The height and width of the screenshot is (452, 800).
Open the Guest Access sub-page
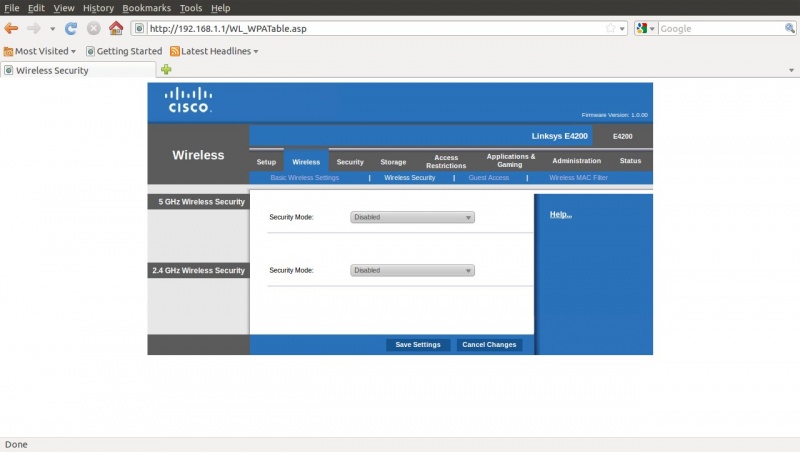[x=488, y=178]
